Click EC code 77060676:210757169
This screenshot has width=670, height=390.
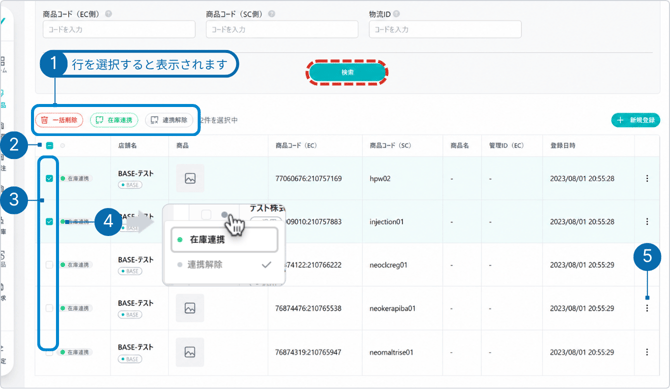point(309,179)
